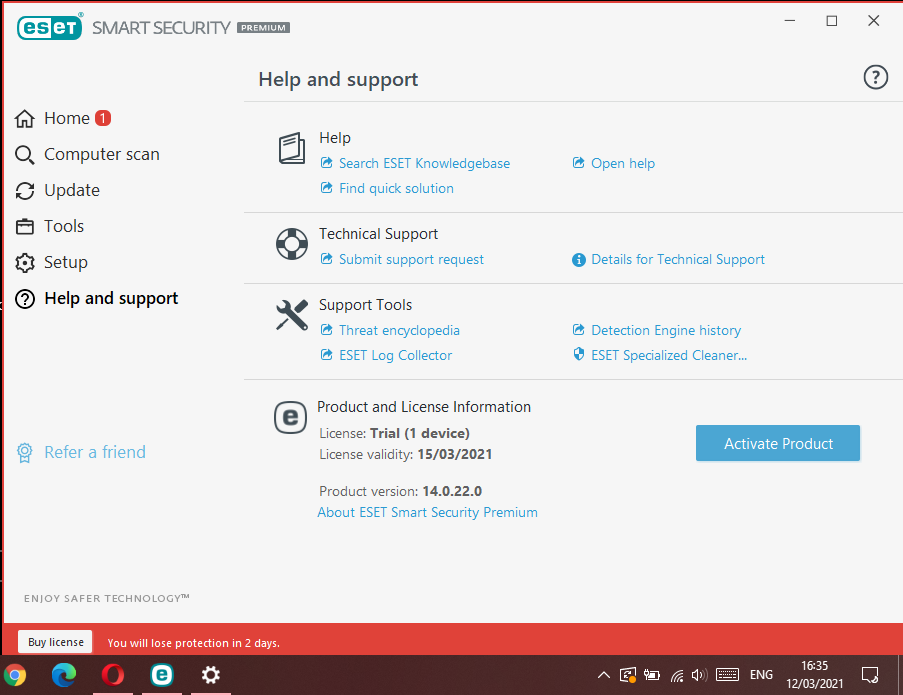Click the volume speaker tray icon
903x695 pixels.
[699, 675]
